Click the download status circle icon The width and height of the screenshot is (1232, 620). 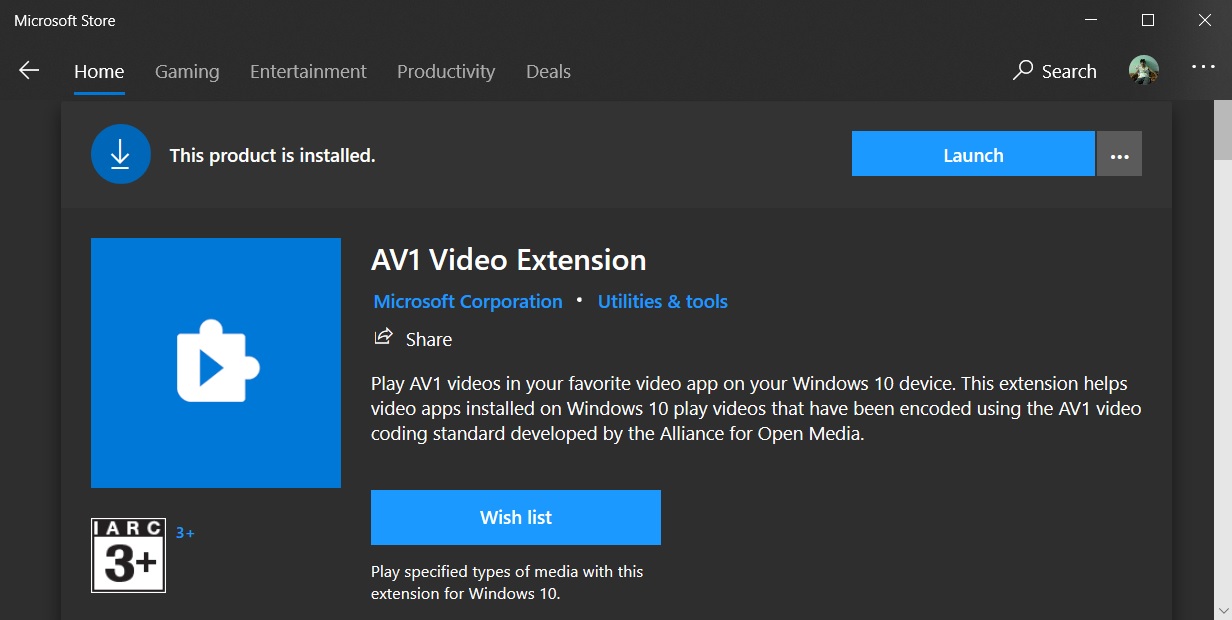point(121,154)
